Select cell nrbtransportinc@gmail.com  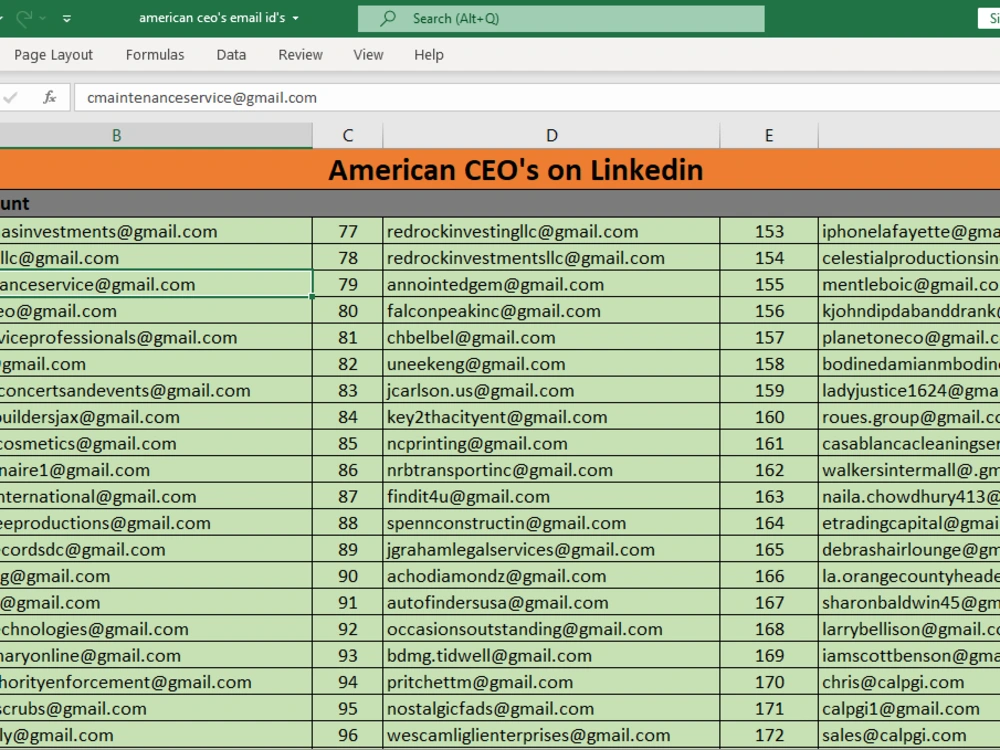click(x=552, y=470)
